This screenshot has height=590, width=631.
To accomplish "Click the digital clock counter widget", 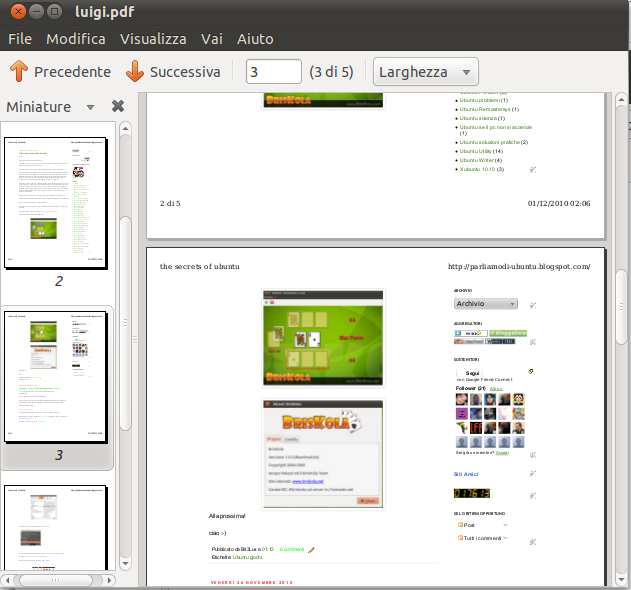I will [472, 493].
